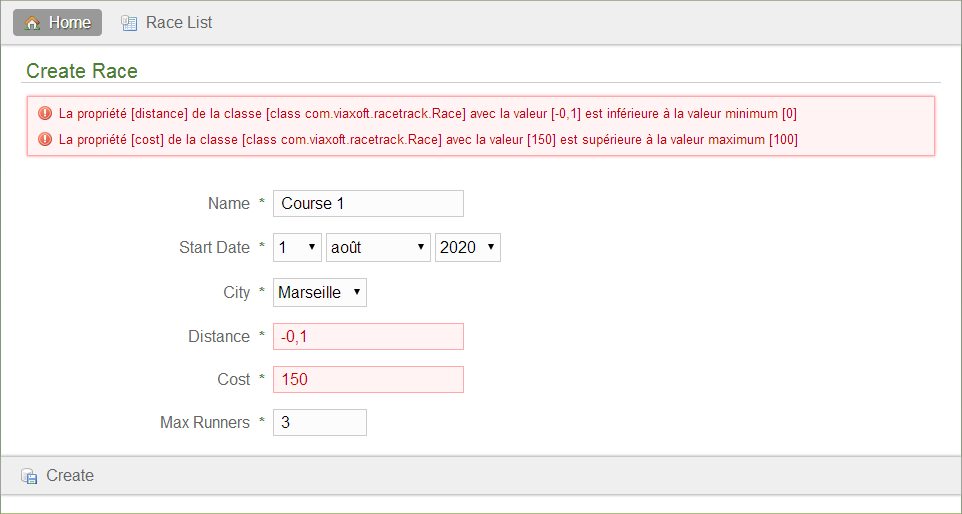Focus the Cost field with 150
This screenshot has width=962, height=514.
(x=368, y=380)
